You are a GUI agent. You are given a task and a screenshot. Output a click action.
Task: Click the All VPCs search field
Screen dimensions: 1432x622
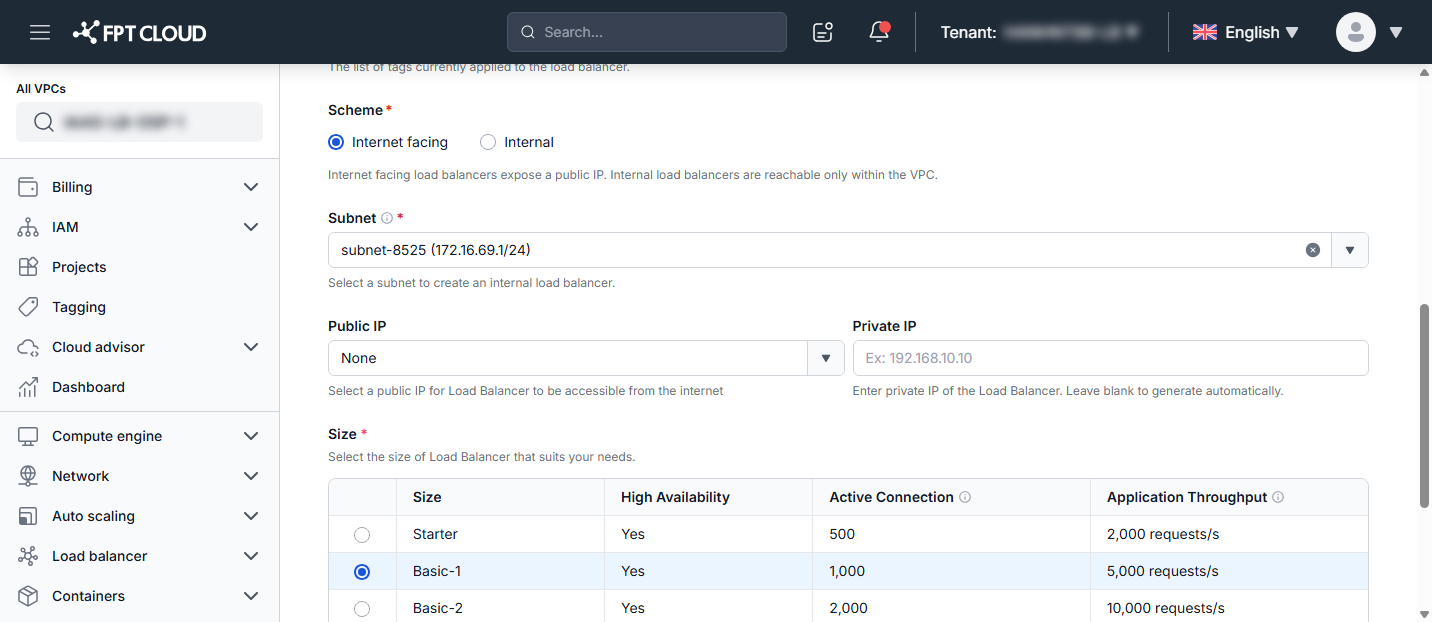click(139, 122)
